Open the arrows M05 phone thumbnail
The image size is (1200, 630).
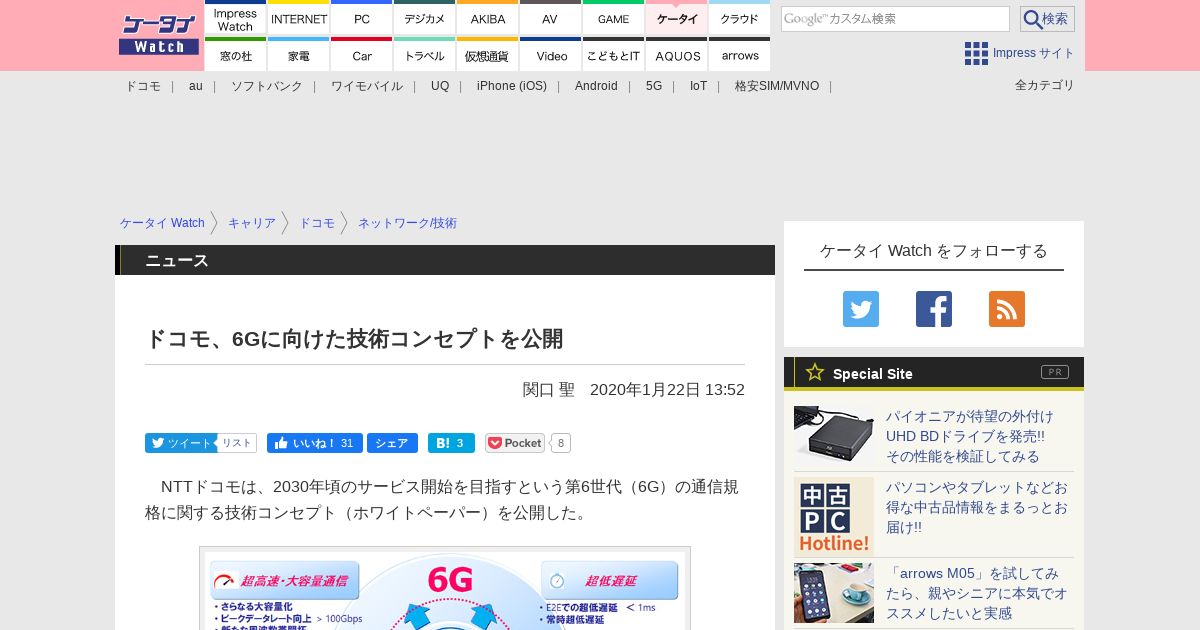(x=834, y=593)
